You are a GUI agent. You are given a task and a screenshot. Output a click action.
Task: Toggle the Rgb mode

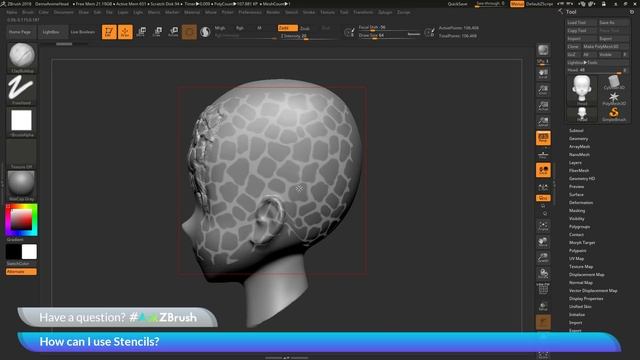pos(240,28)
